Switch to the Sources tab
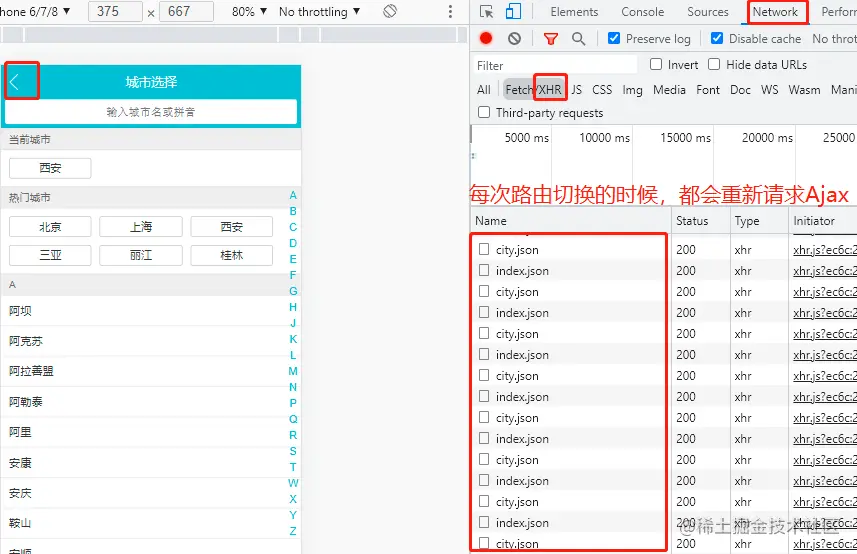 (708, 11)
